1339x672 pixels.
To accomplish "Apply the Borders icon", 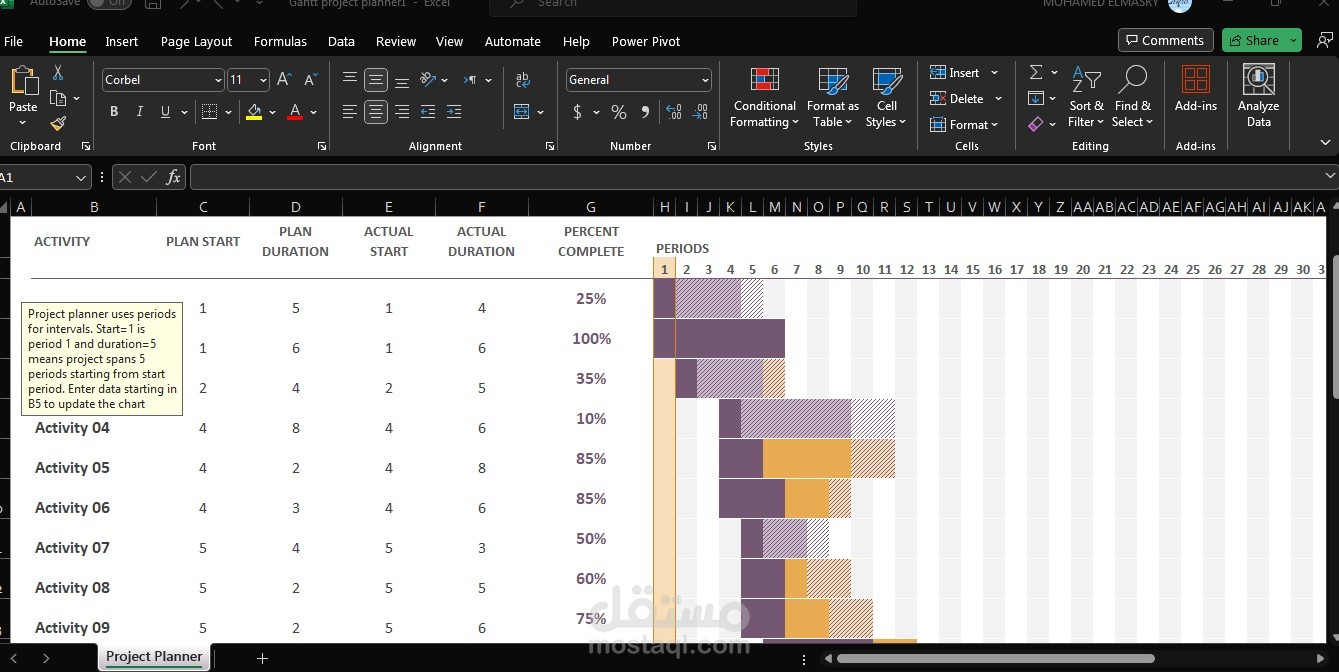I will pyautogui.click(x=209, y=112).
